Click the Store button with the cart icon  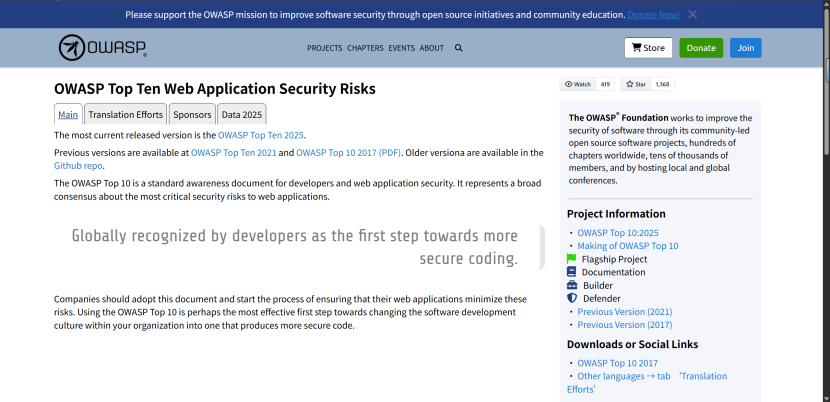648,48
